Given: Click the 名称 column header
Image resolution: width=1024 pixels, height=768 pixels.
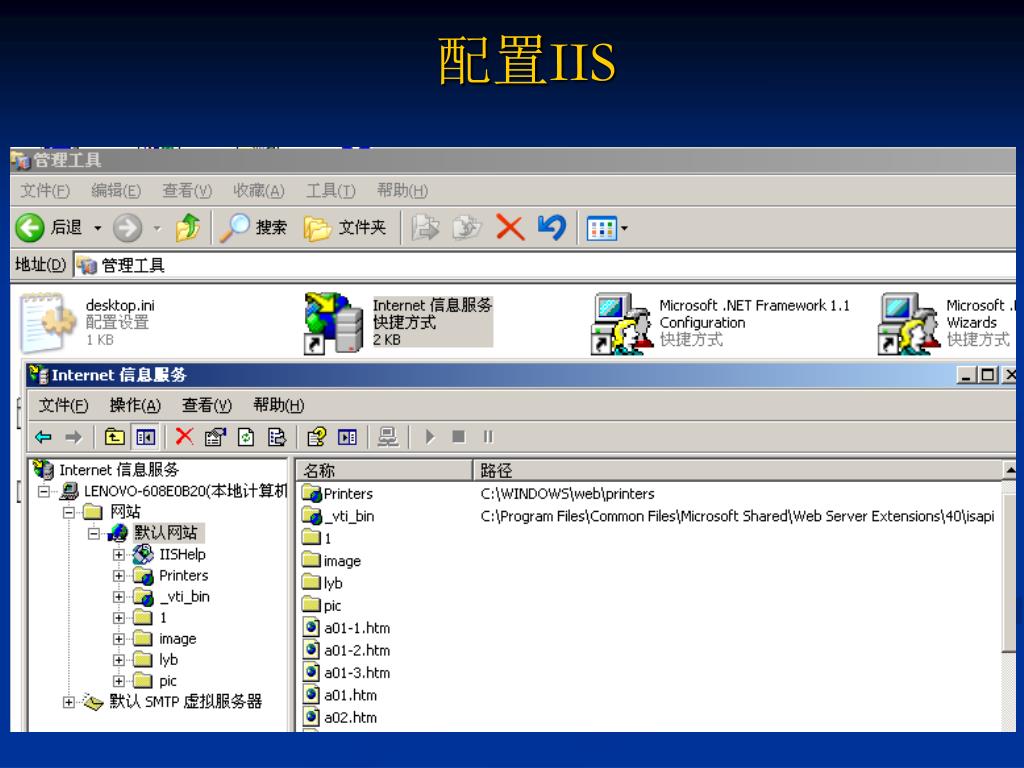Looking at the screenshot, I should 384,470.
